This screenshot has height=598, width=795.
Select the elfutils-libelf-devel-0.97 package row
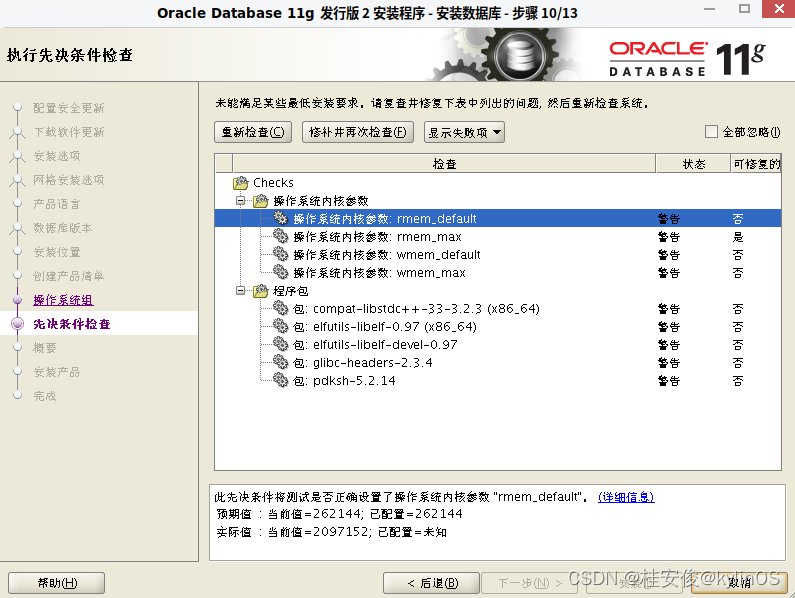[x=497, y=344]
